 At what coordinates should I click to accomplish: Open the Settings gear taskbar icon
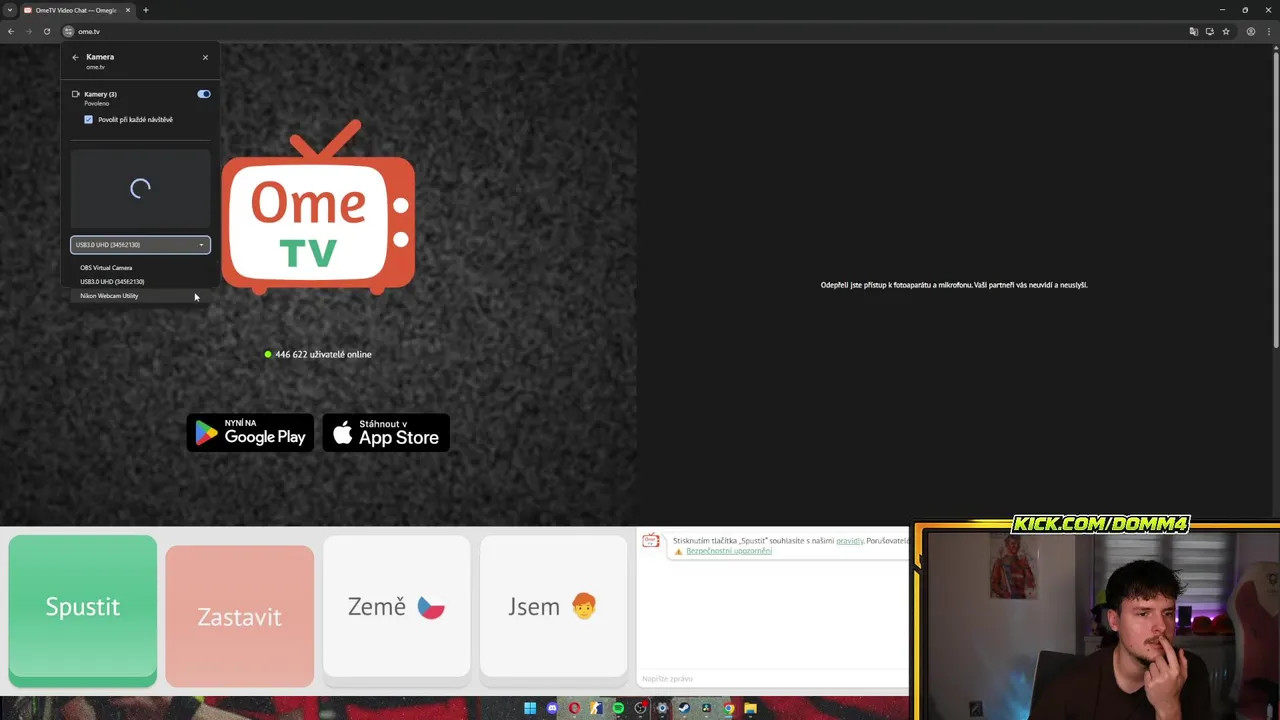[662, 708]
